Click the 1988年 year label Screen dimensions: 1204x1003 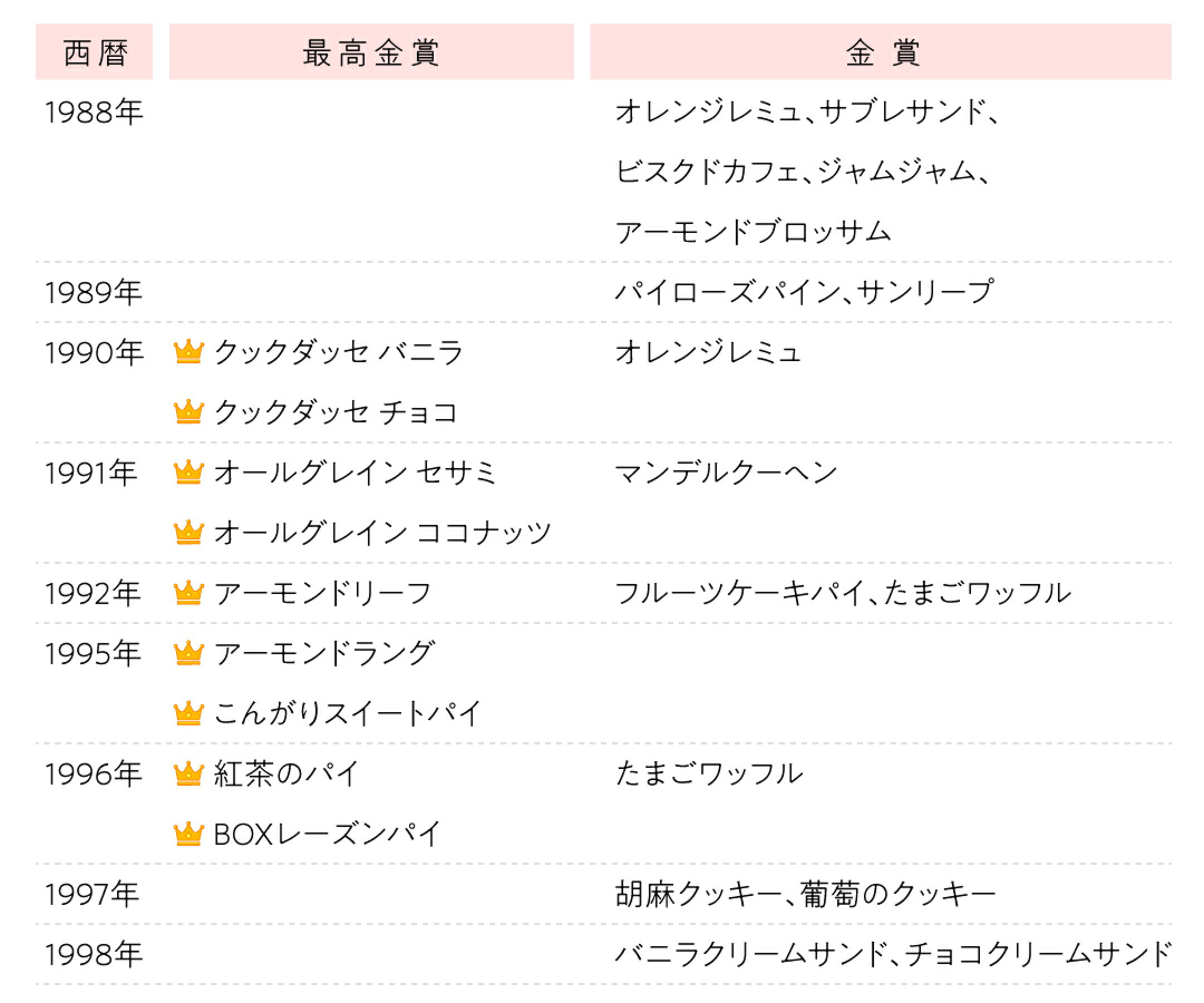click(94, 113)
